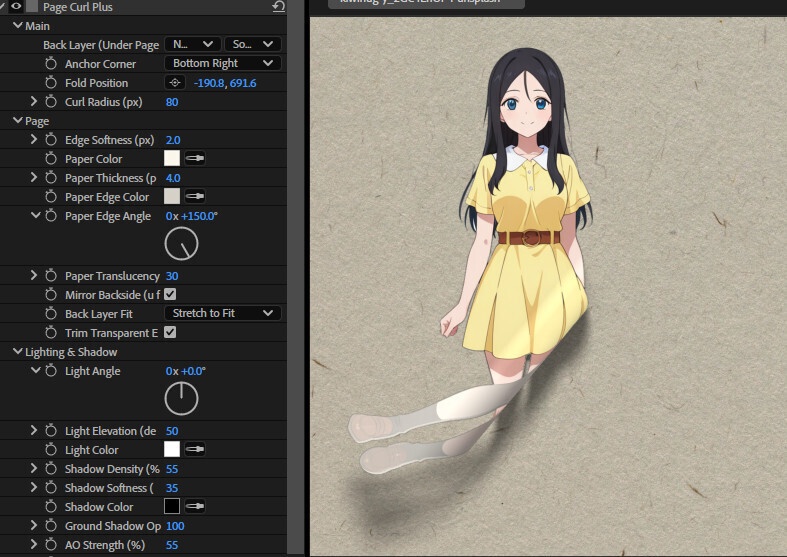Click the Ground Shadow Opacity value 100

(175, 526)
